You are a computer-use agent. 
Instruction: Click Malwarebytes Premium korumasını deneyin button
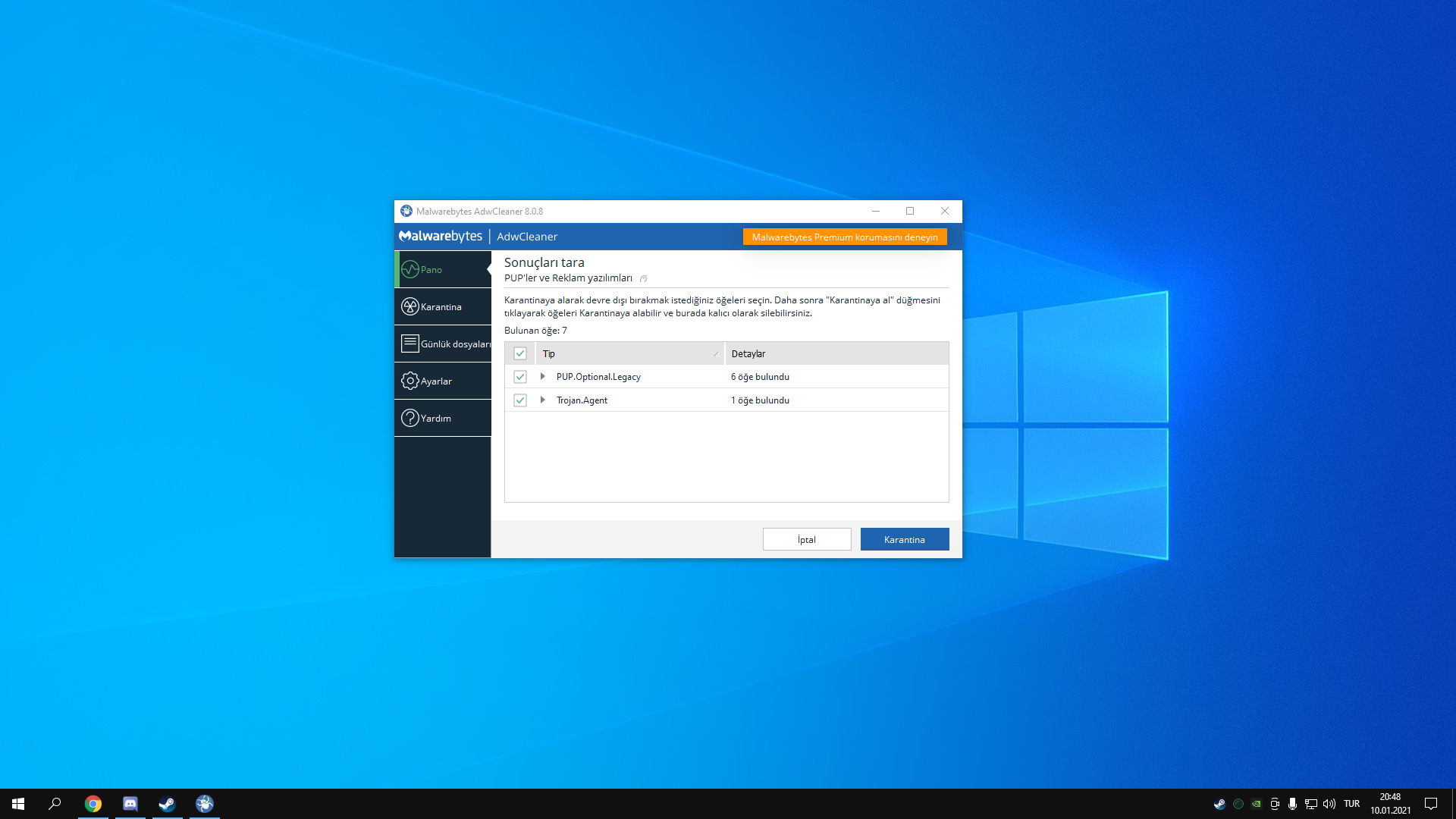click(845, 237)
